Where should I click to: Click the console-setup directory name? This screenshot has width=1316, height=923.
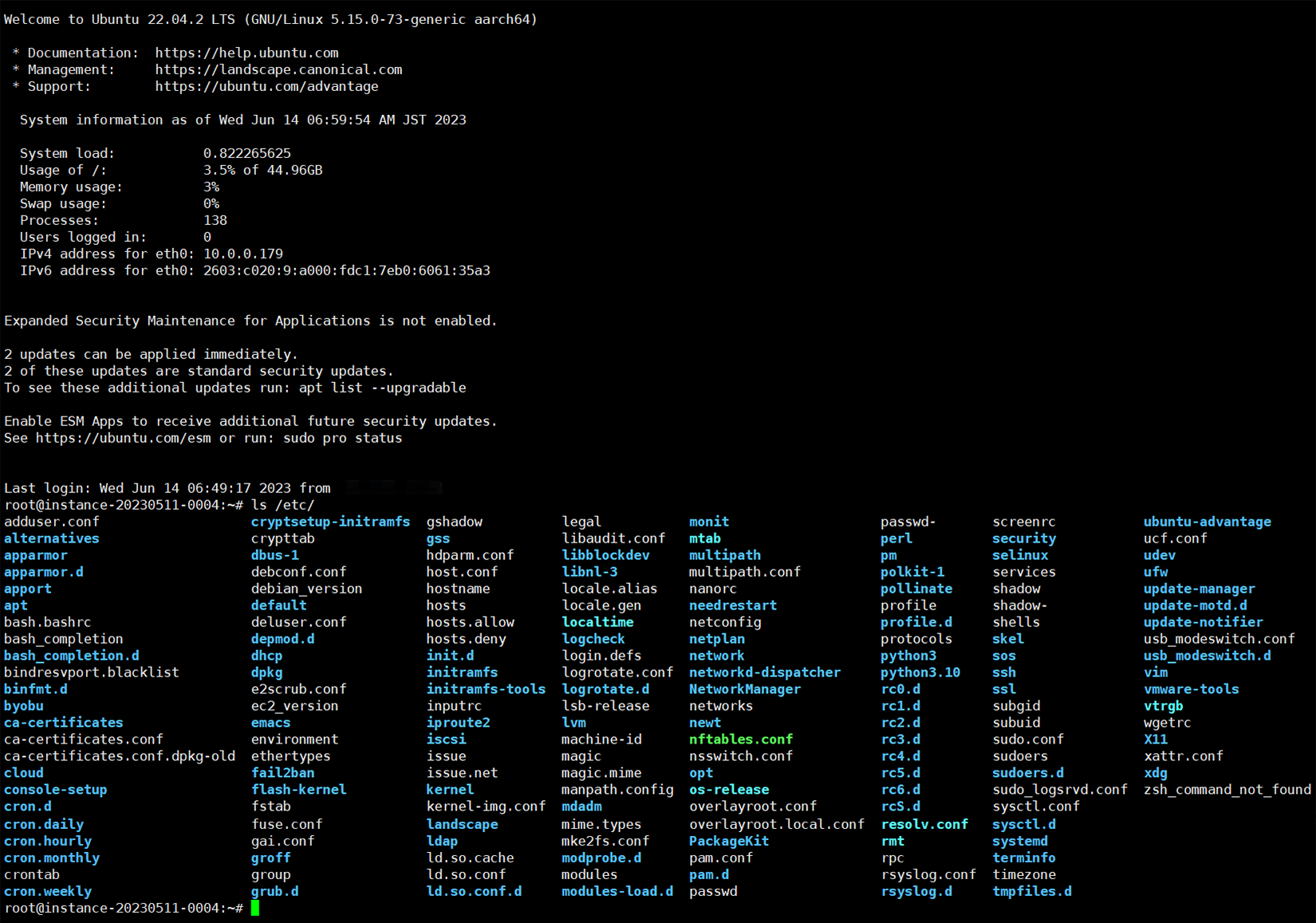coord(55,790)
